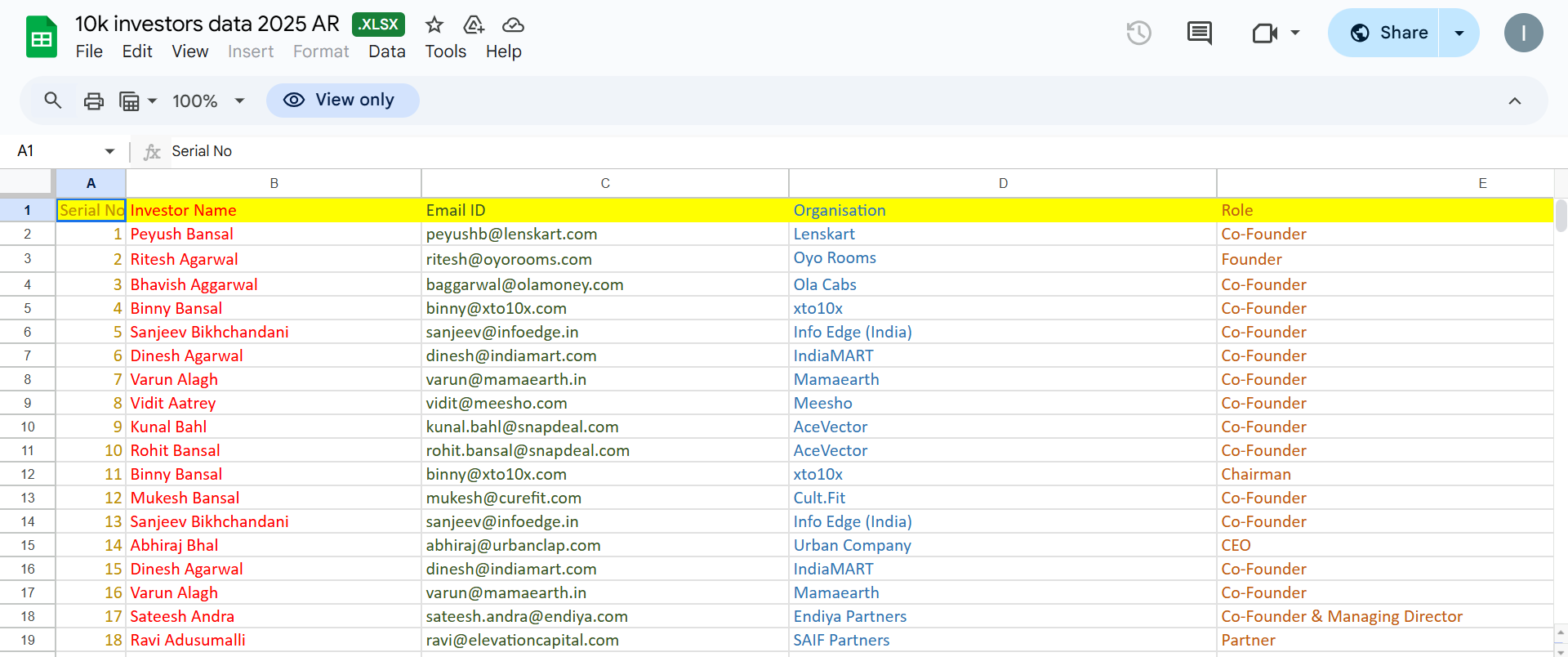Viewport: 1568px width, 657px height.
Task: Select column C header
Action: [x=605, y=183]
